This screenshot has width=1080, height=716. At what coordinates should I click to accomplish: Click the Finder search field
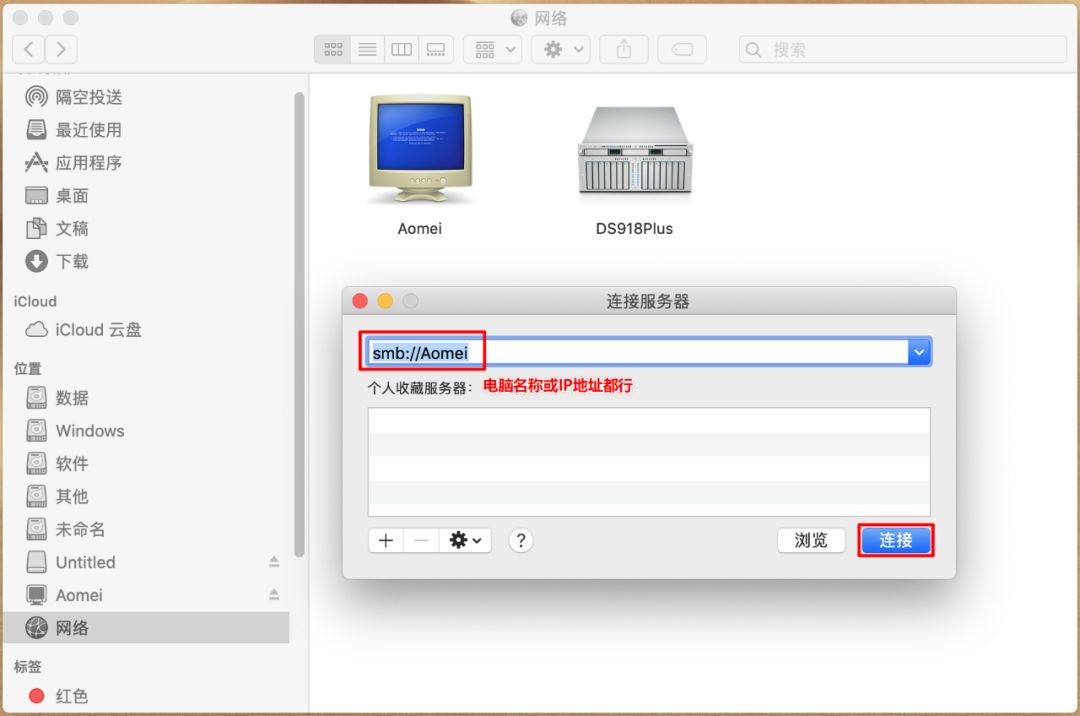[902, 50]
